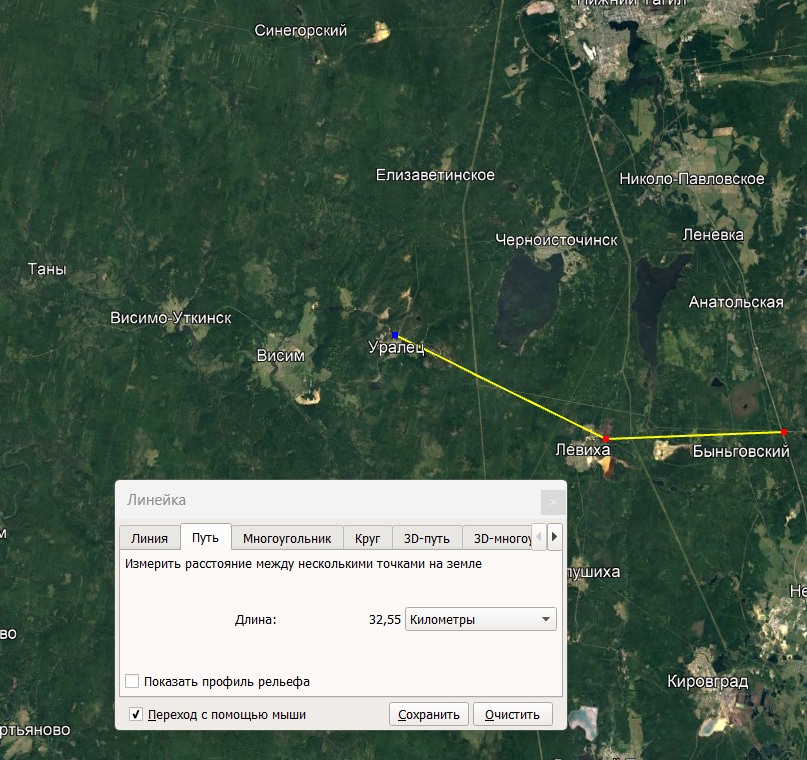Click the Кировград map label
The width and height of the screenshot is (807, 760).
point(708,681)
